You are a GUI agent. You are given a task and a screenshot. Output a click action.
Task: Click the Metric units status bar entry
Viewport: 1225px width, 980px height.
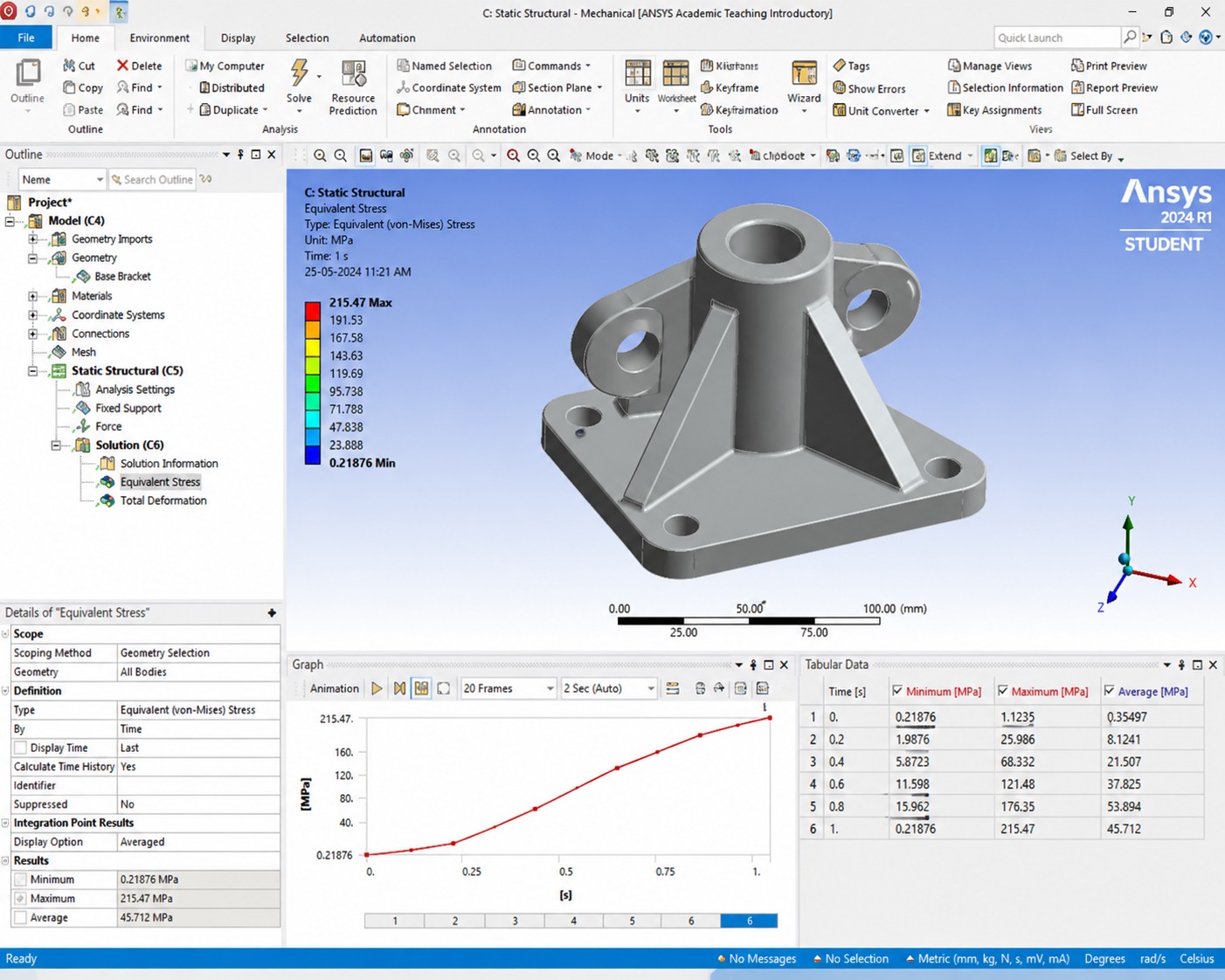pos(987,959)
